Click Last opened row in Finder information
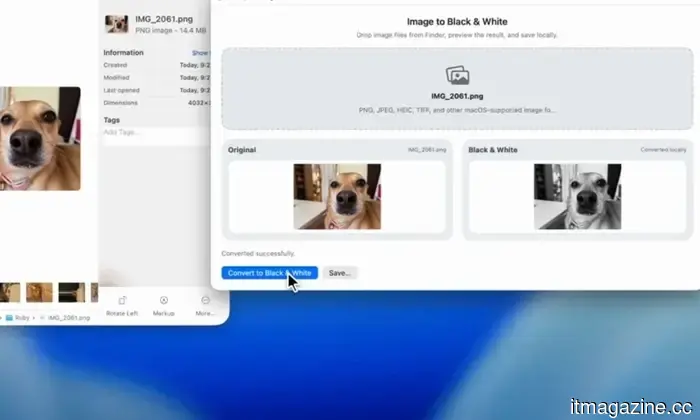Viewport: 700px width, 420px height. point(156,90)
